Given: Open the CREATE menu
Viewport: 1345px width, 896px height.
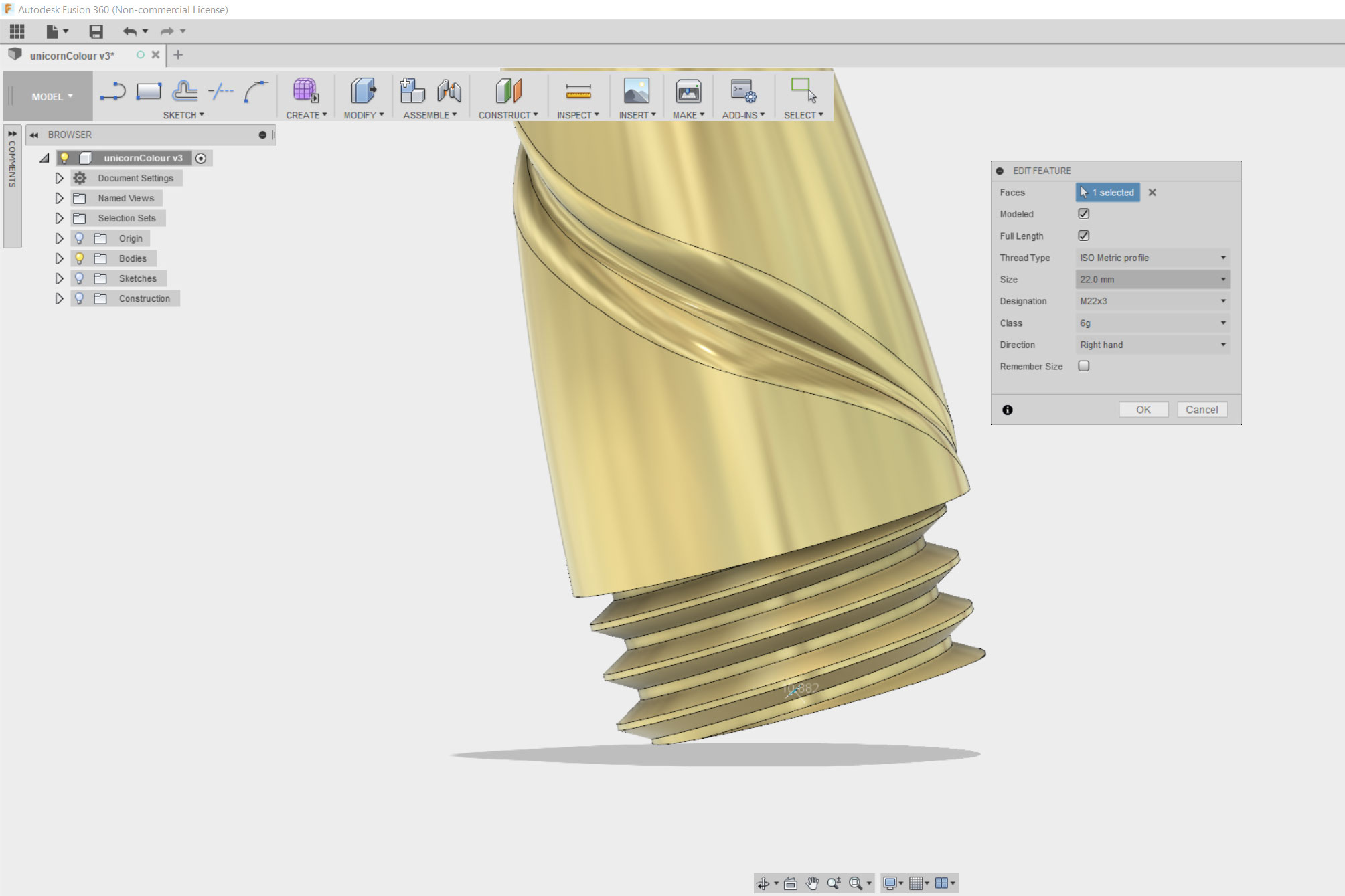Looking at the screenshot, I should 307,115.
